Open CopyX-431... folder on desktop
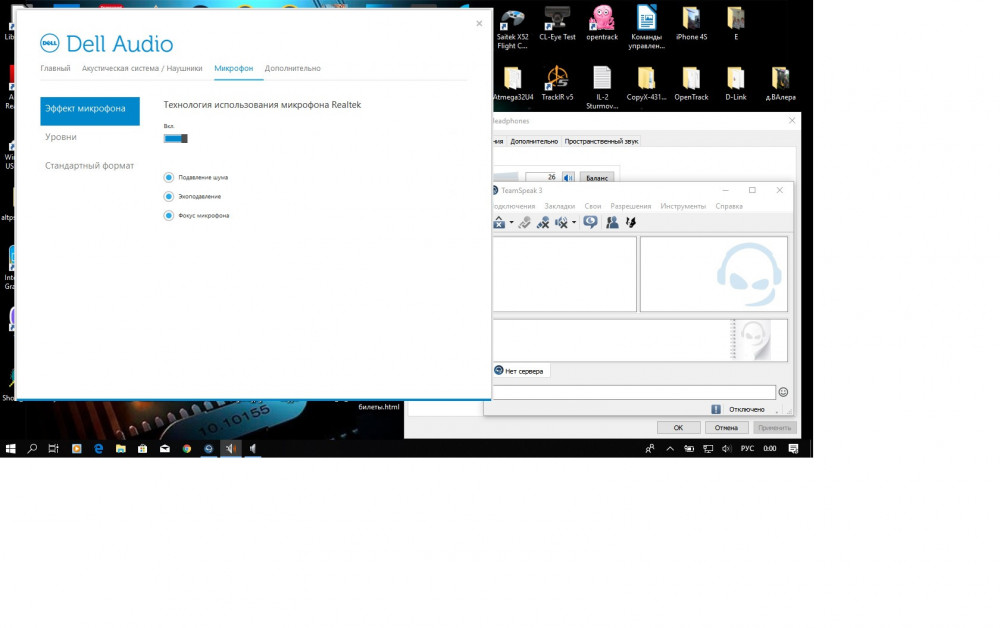Screen dimensions: 1000x628 (646, 84)
